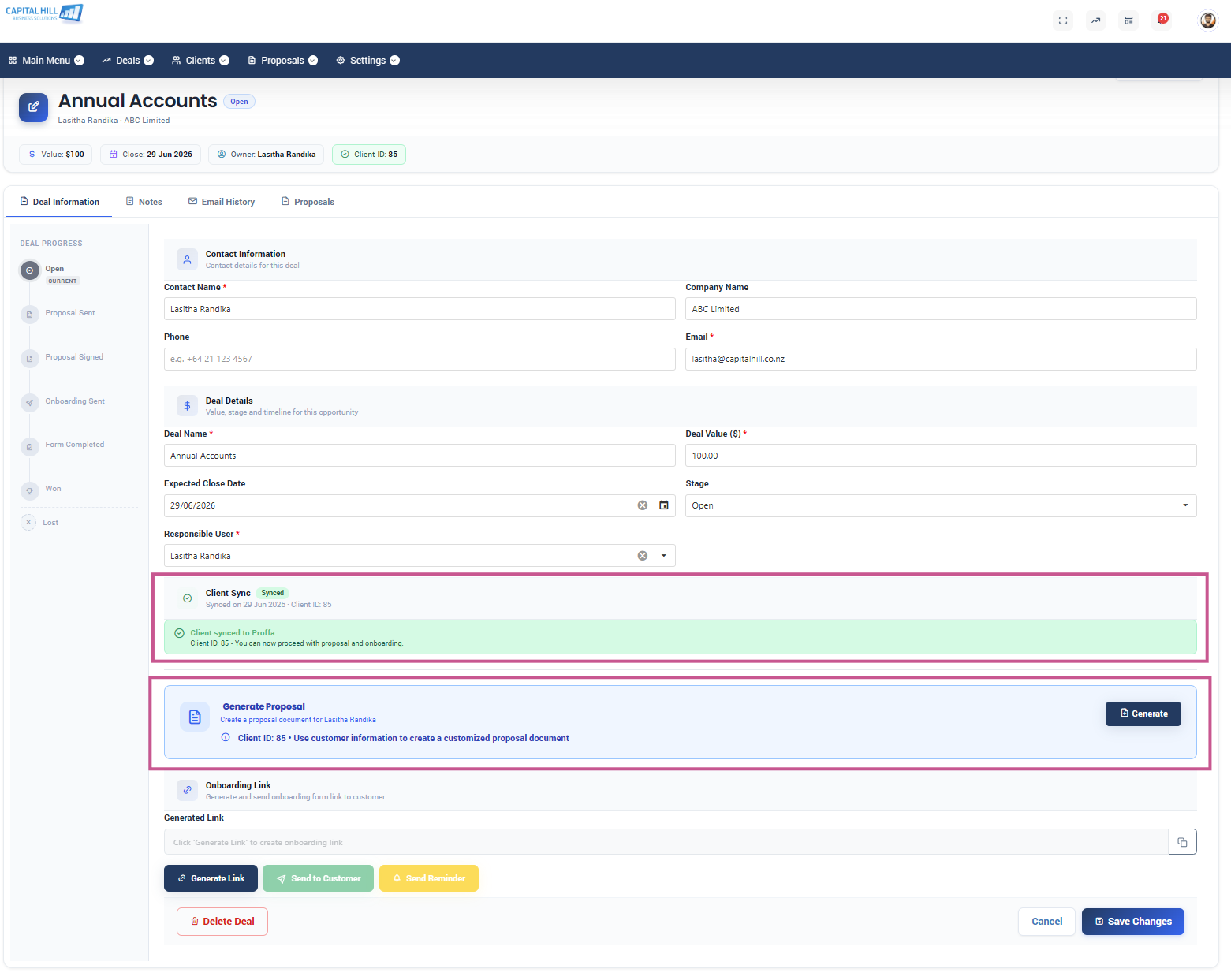This screenshot has width=1231, height=980.
Task: Focus the Email input field
Action: pyautogui.click(x=941, y=359)
